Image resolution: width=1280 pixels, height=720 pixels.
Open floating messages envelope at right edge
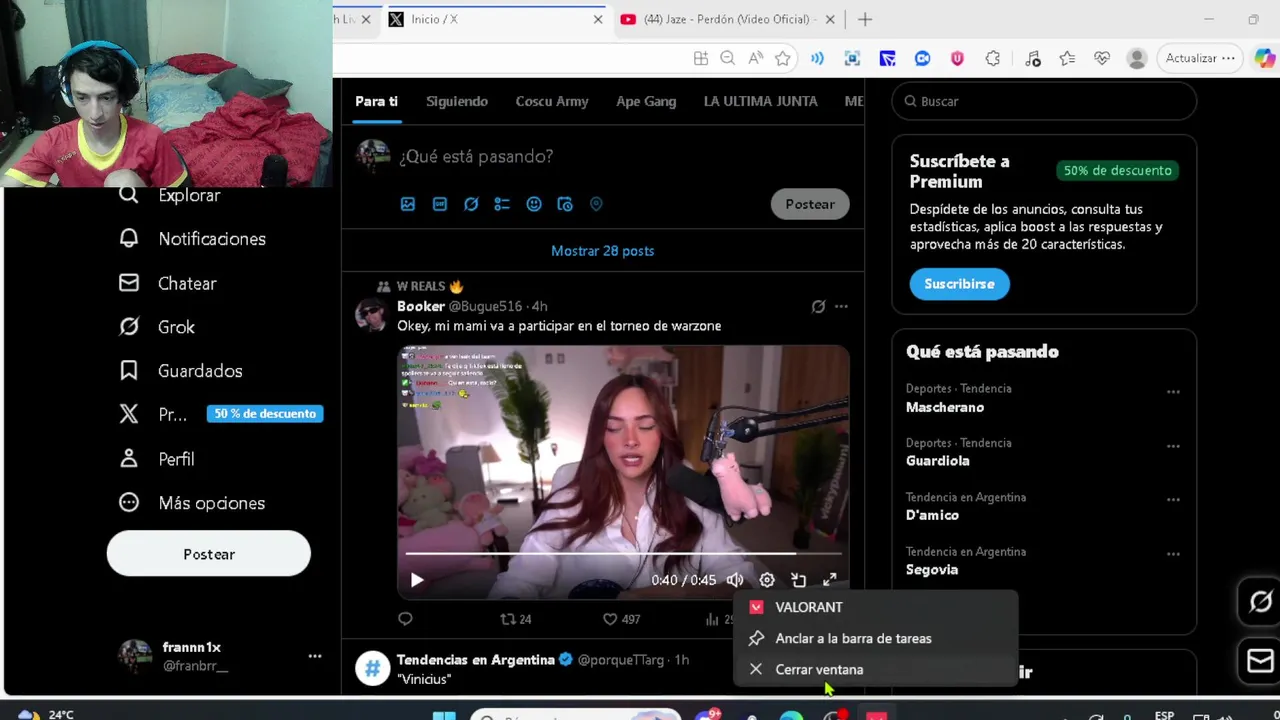coord(1261,661)
